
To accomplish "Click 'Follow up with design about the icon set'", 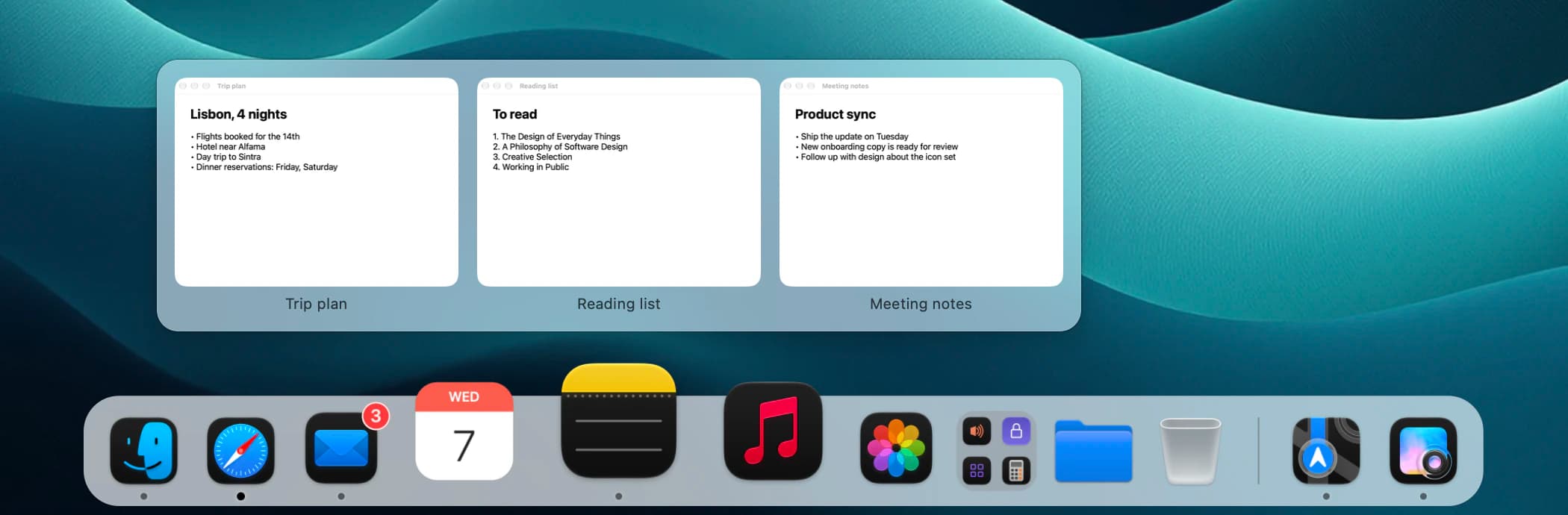I will [875, 157].
